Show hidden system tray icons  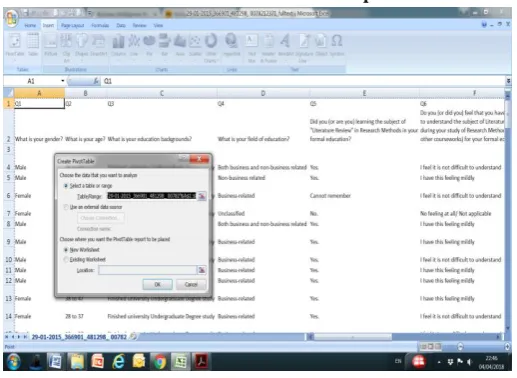point(439,362)
